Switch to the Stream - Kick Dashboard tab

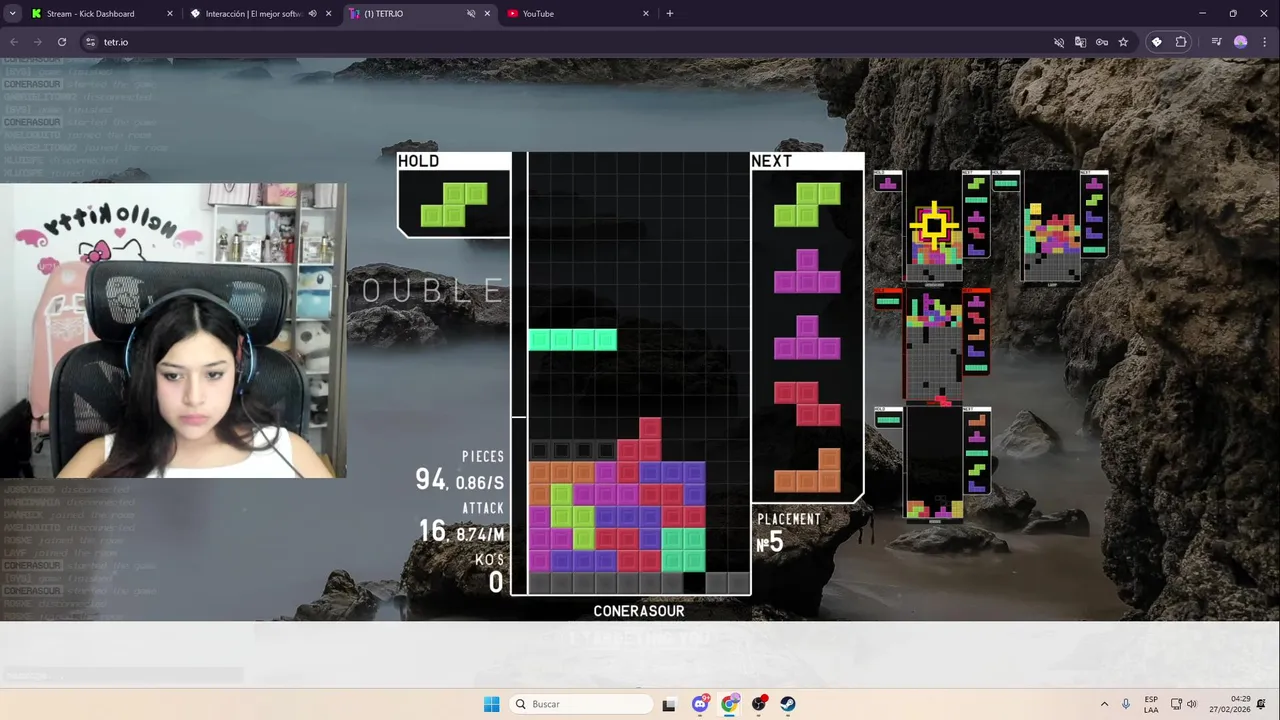point(90,14)
